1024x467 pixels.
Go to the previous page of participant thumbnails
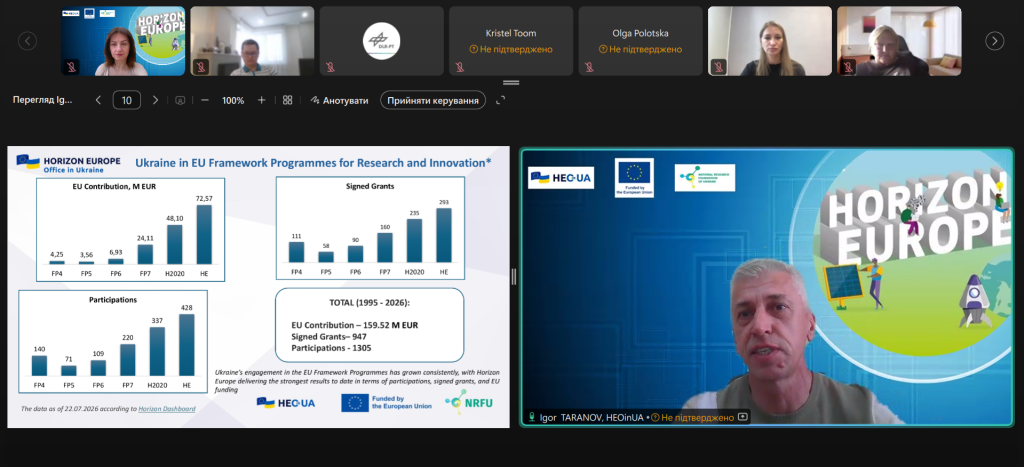(x=27, y=41)
